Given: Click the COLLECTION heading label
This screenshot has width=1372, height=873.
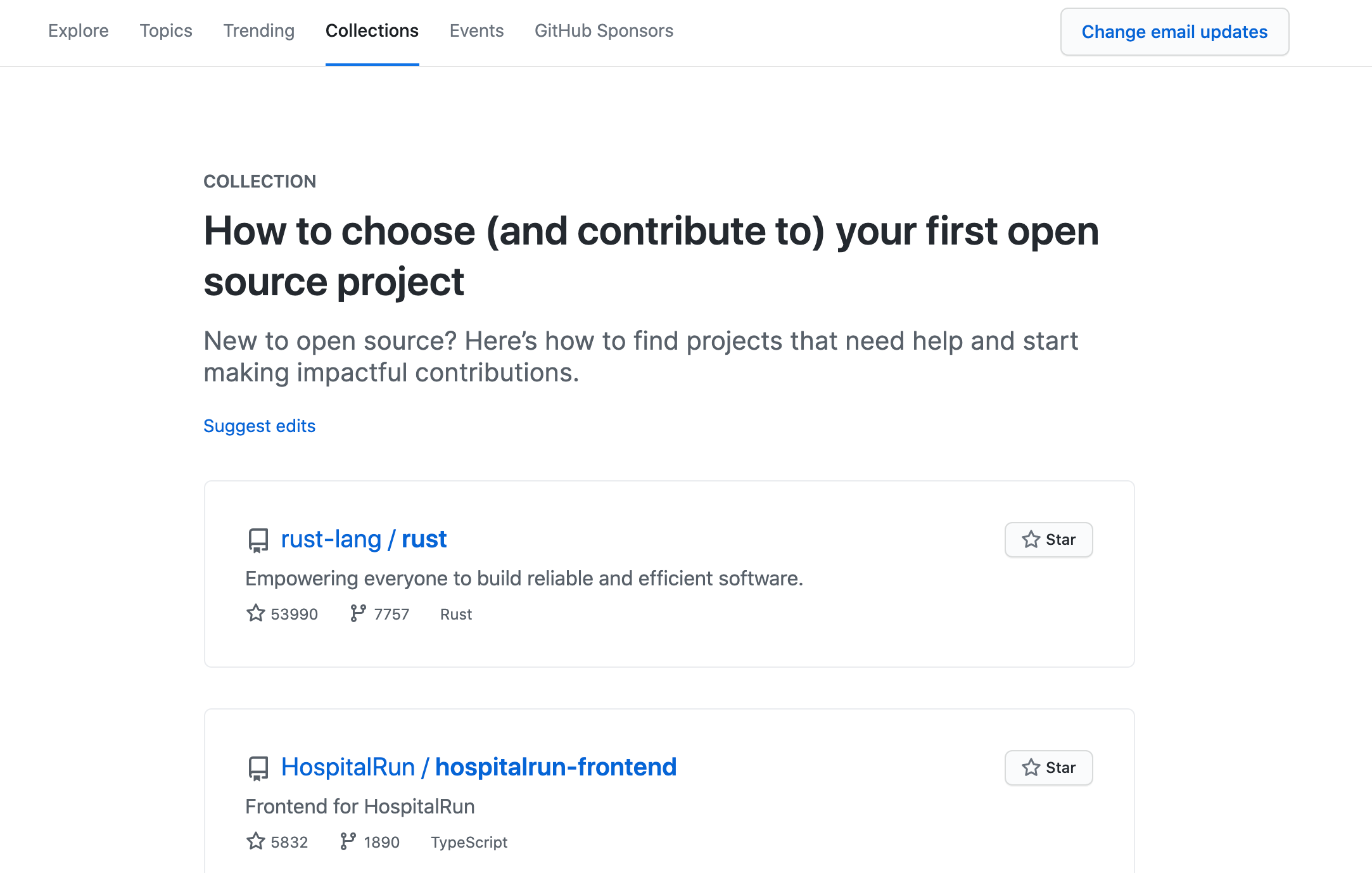Looking at the screenshot, I should point(260,181).
